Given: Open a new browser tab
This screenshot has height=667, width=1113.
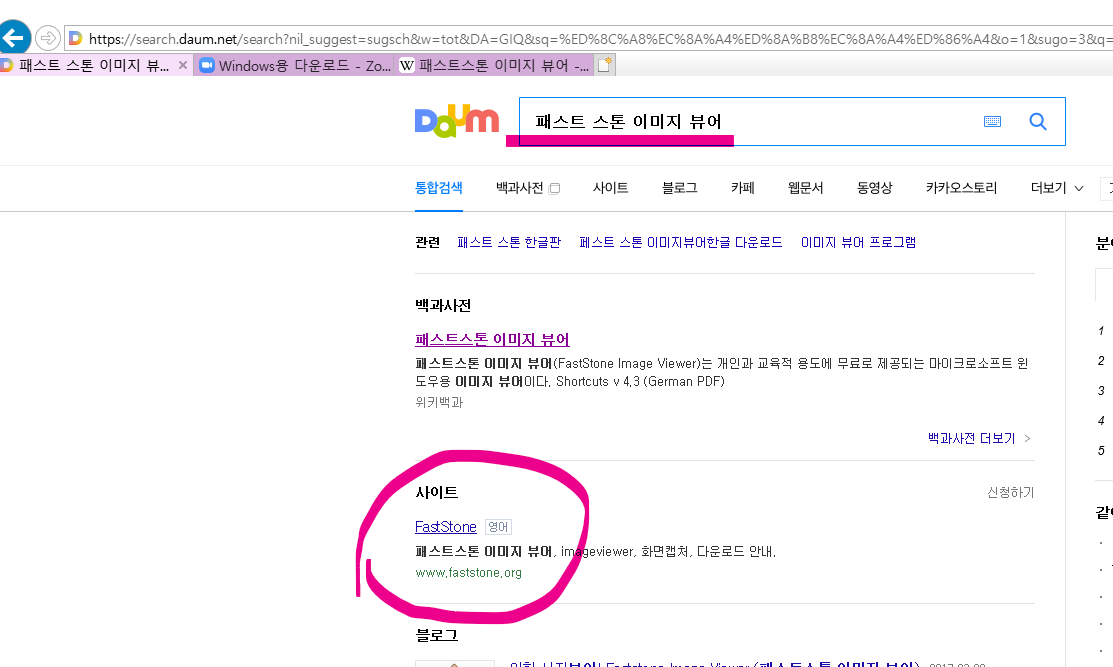Looking at the screenshot, I should pos(605,65).
